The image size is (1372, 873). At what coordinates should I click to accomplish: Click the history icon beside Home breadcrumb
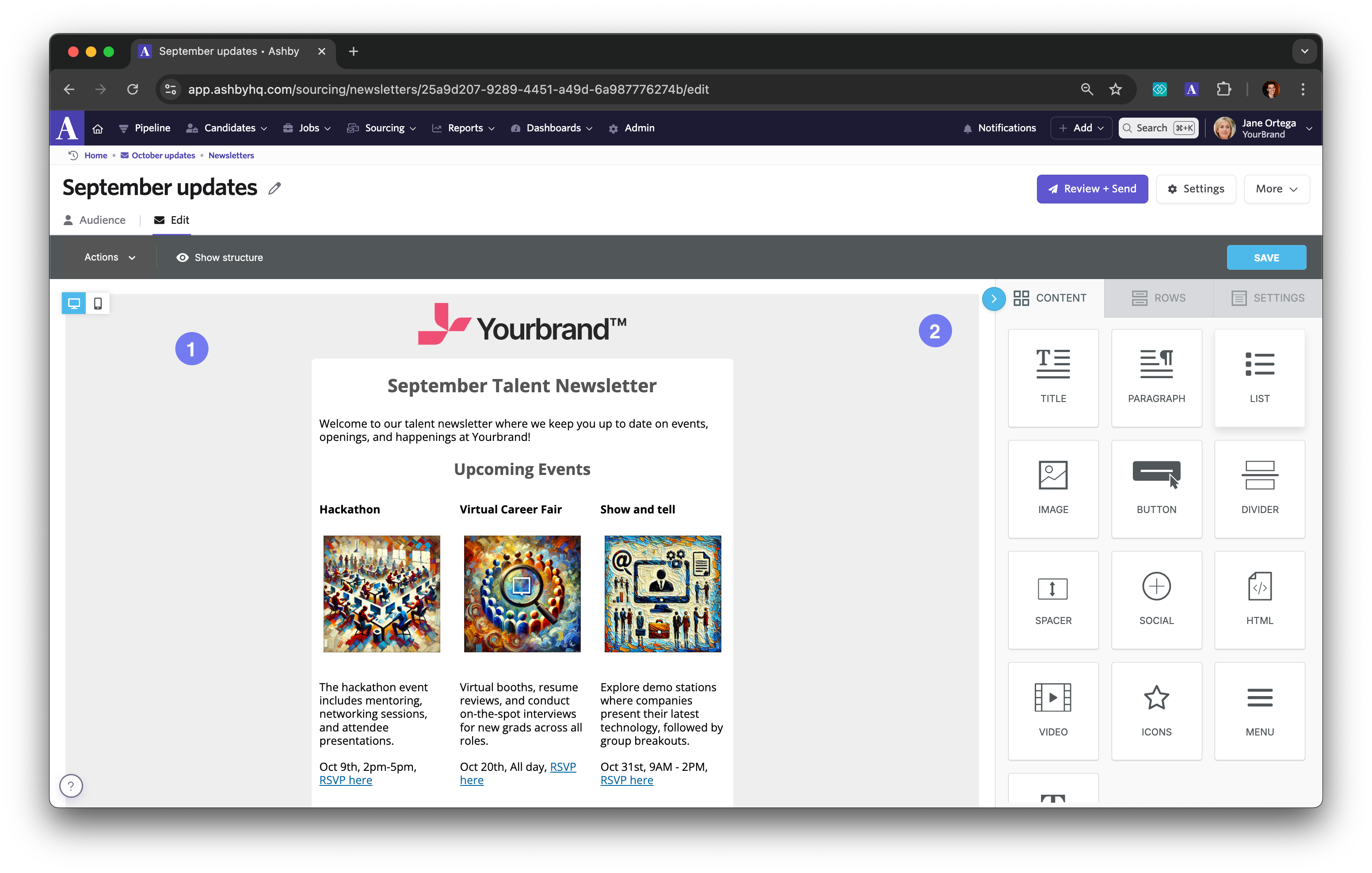coord(73,155)
